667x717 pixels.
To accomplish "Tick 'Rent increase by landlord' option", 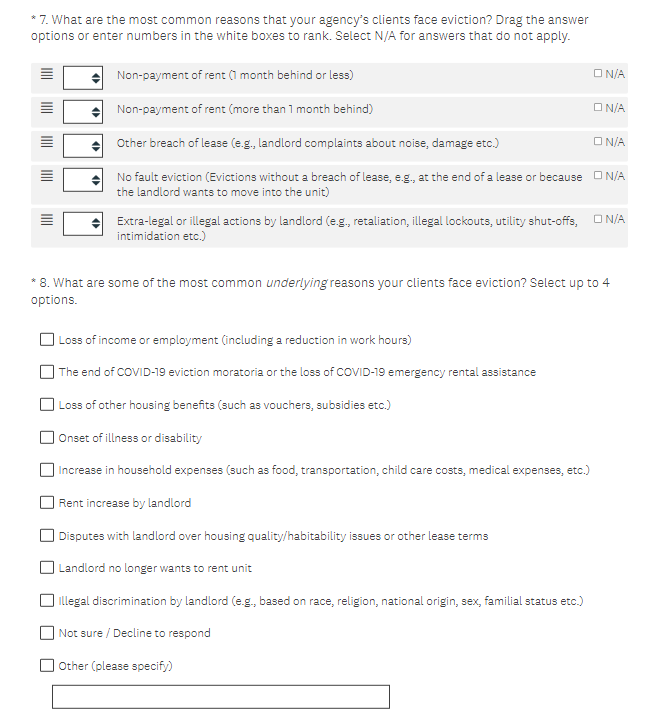I will coord(47,503).
